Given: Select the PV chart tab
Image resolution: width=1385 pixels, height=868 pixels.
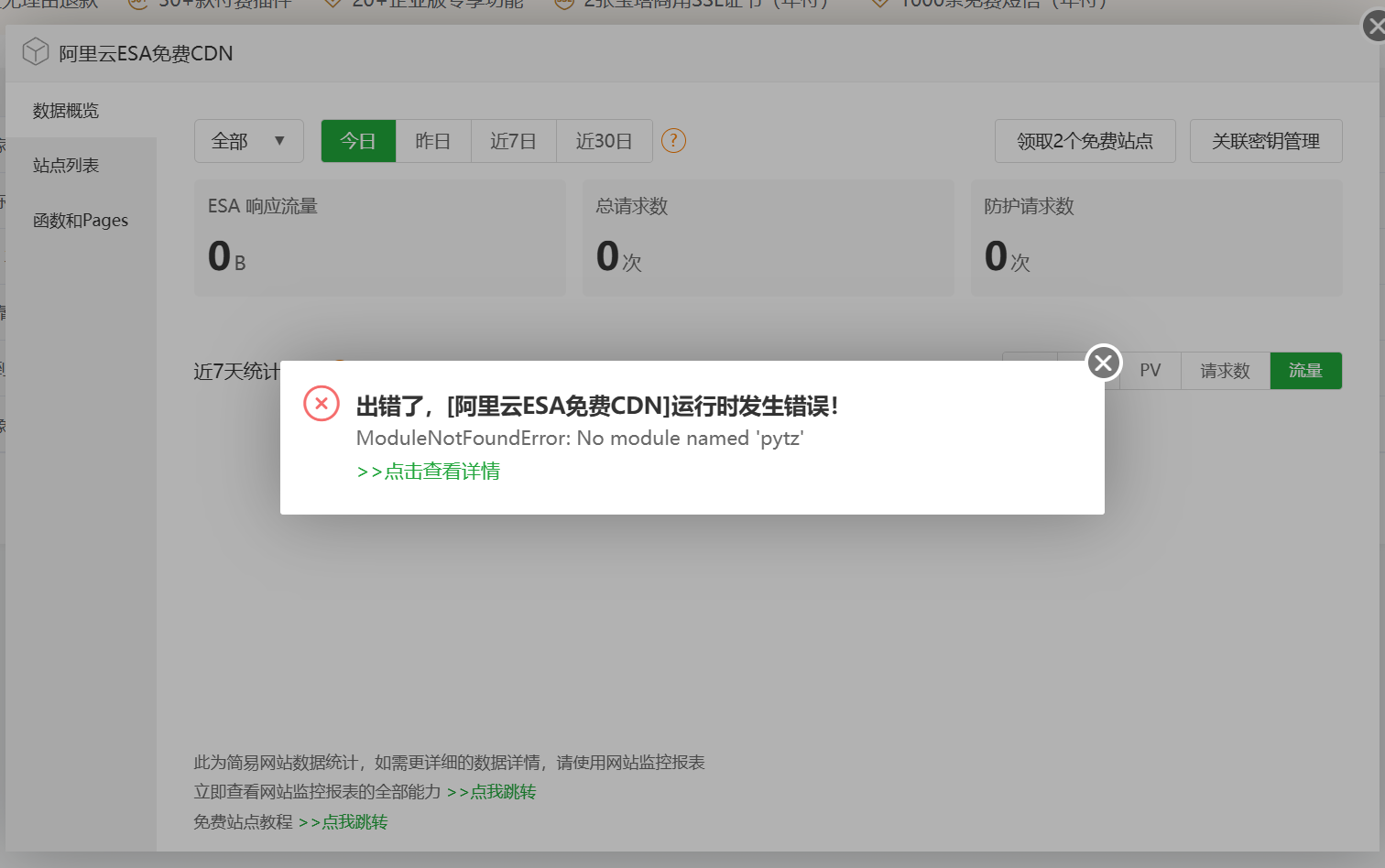Looking at the screenshot, I should 1151,371.
